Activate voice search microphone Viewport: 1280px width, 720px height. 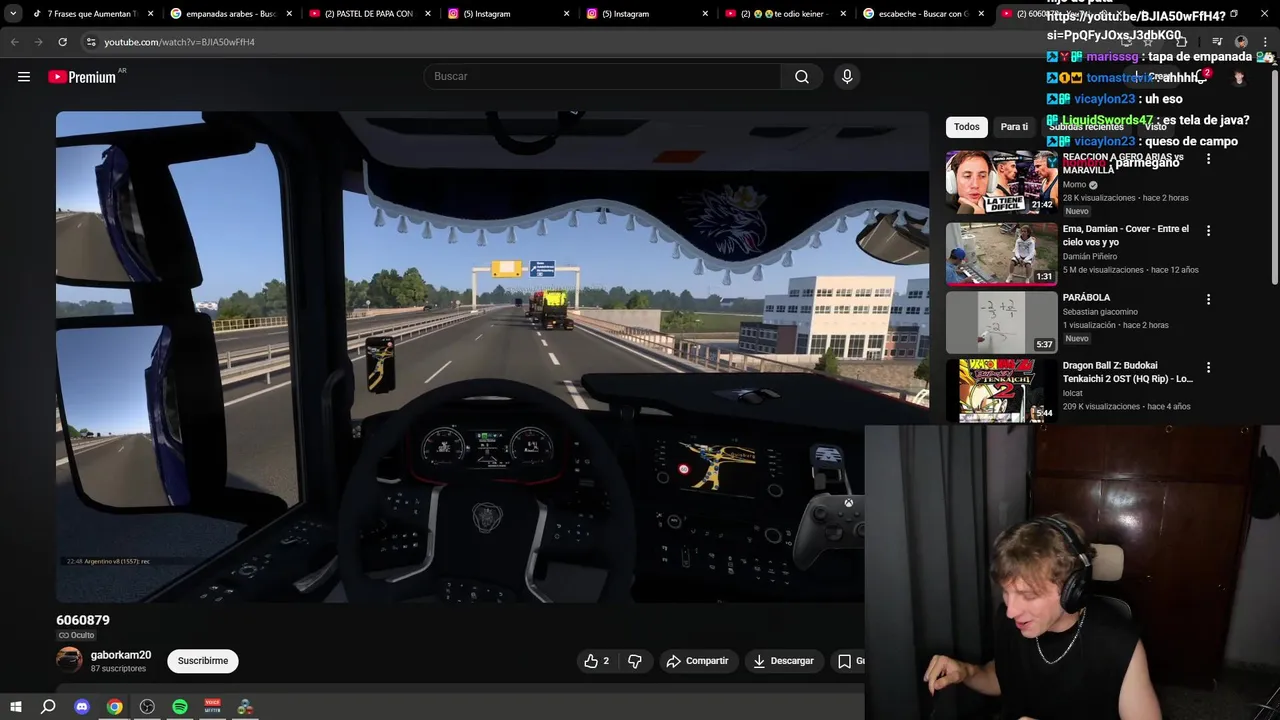click(x=847, y=77)
